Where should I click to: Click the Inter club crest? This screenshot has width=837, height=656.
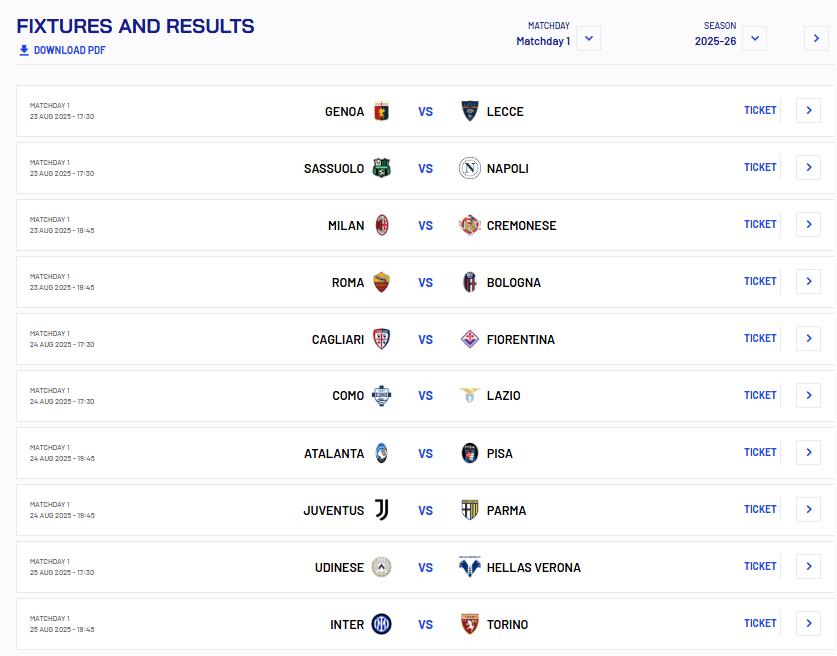pos(381,624)
